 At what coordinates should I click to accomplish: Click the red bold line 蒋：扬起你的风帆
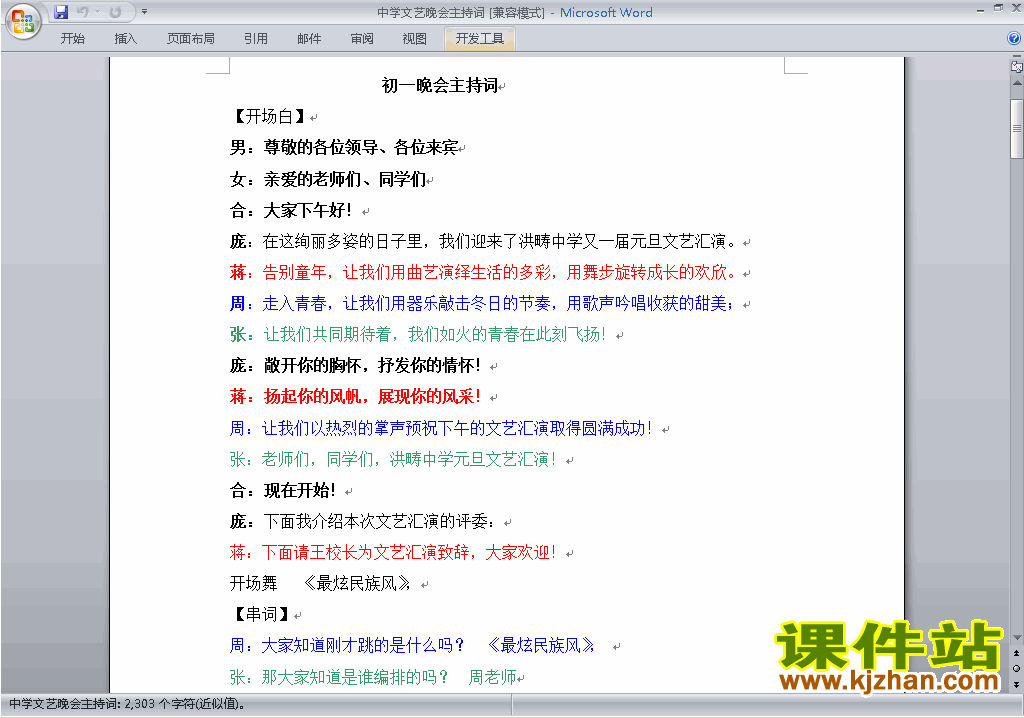tap(357, 397)
